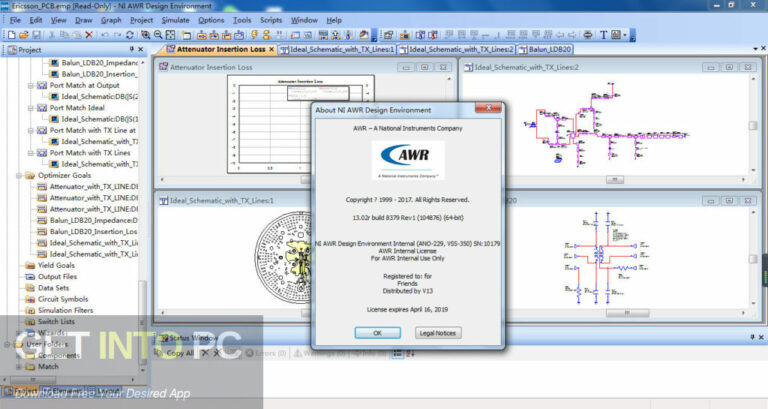
Task: Click the red X Delete toolbar icon
Action: pyautogui.click(x=89, y=35)
